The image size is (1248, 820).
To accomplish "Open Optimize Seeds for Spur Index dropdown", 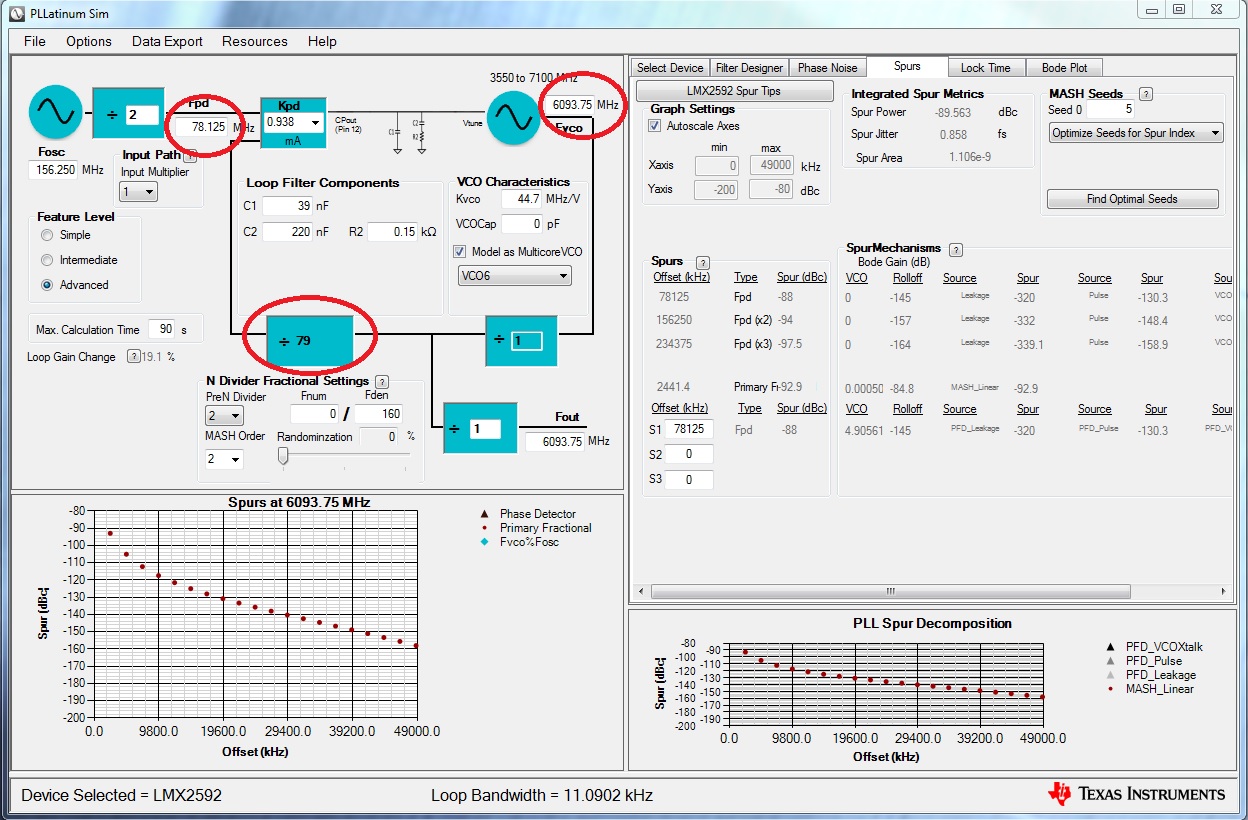I will point(1136,133).
